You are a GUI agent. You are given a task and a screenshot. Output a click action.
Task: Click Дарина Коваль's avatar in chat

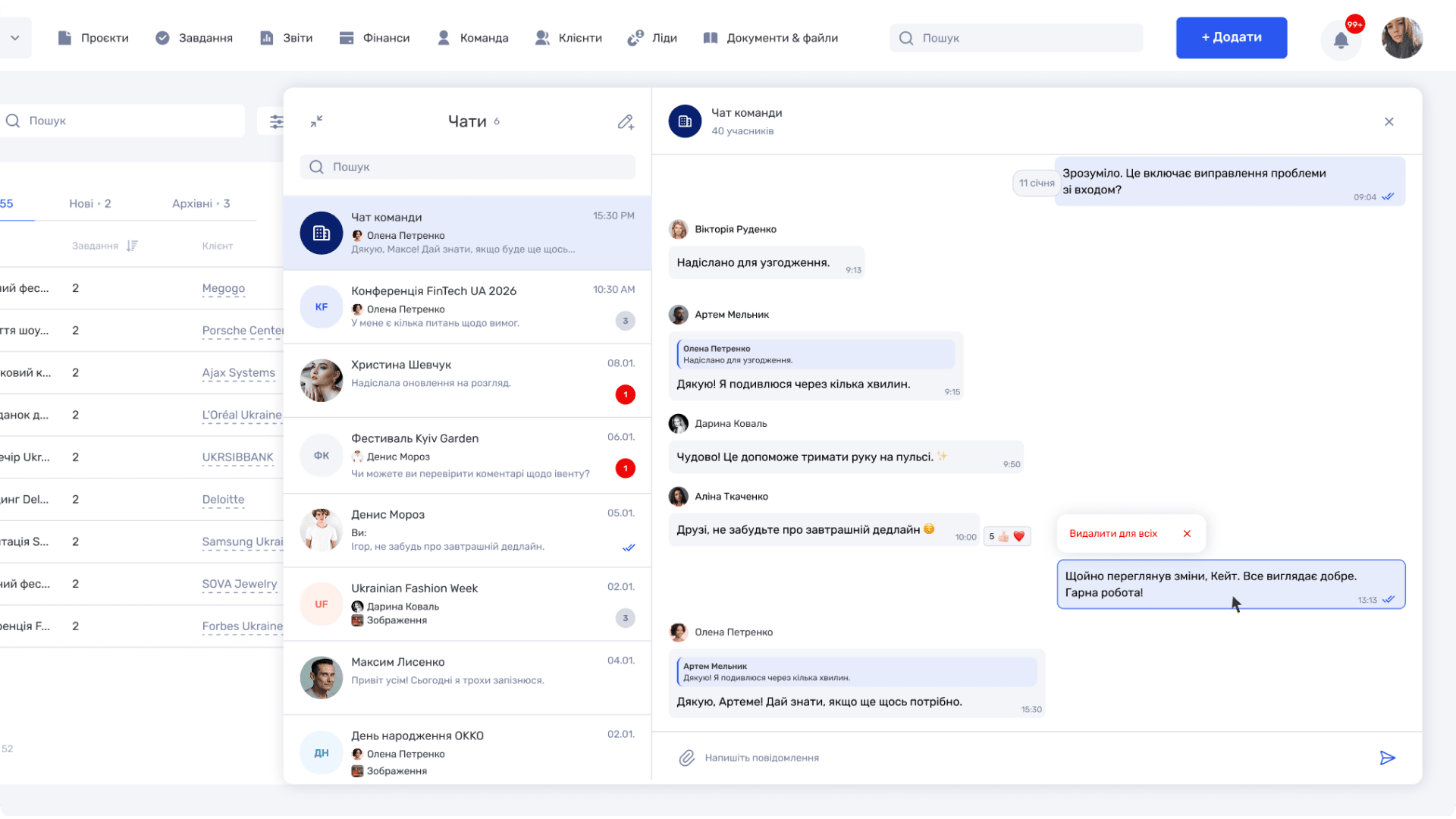tap(678, 424)
